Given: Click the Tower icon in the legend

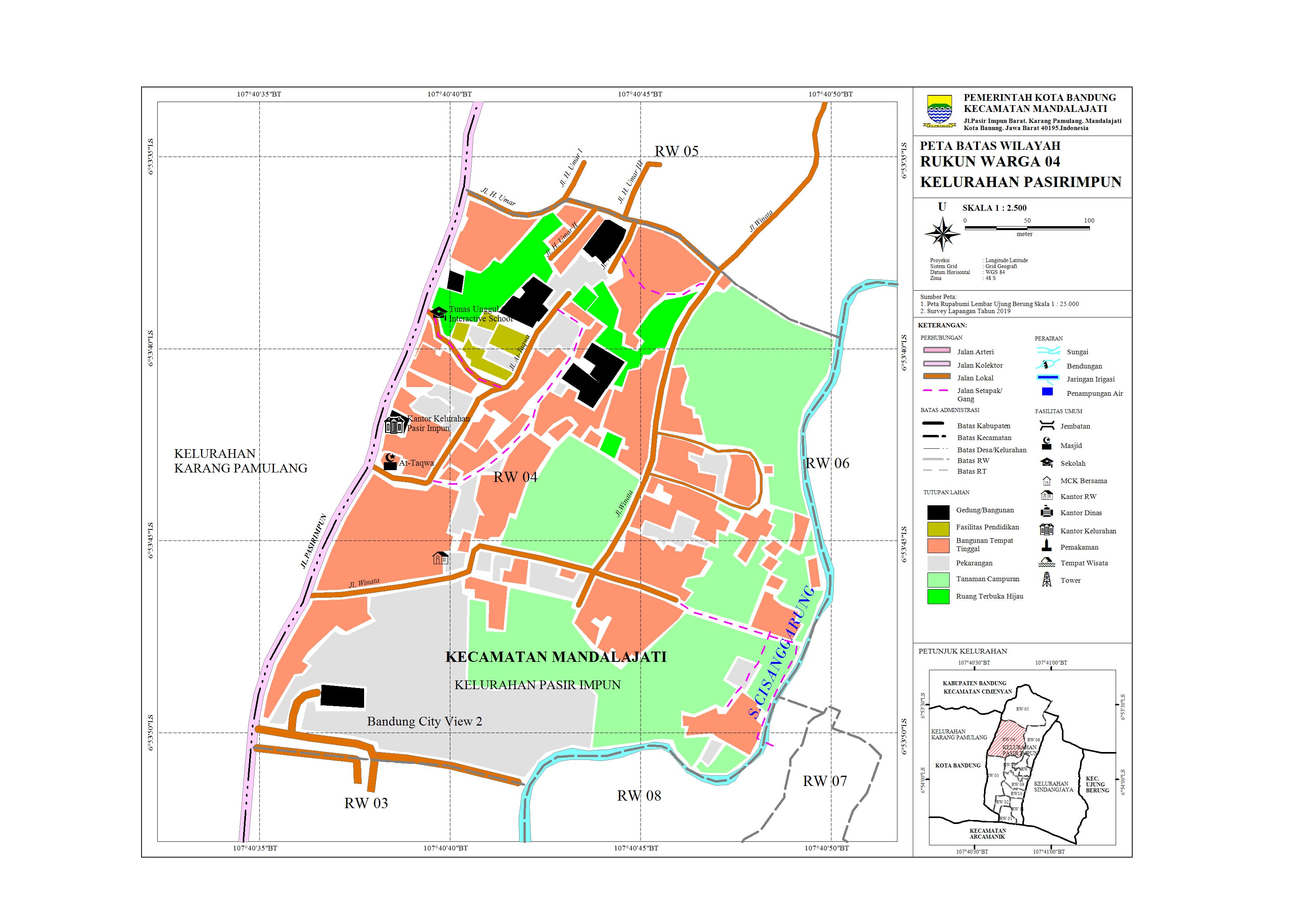Looking at the screenshot, I should tap(1046, 580).
